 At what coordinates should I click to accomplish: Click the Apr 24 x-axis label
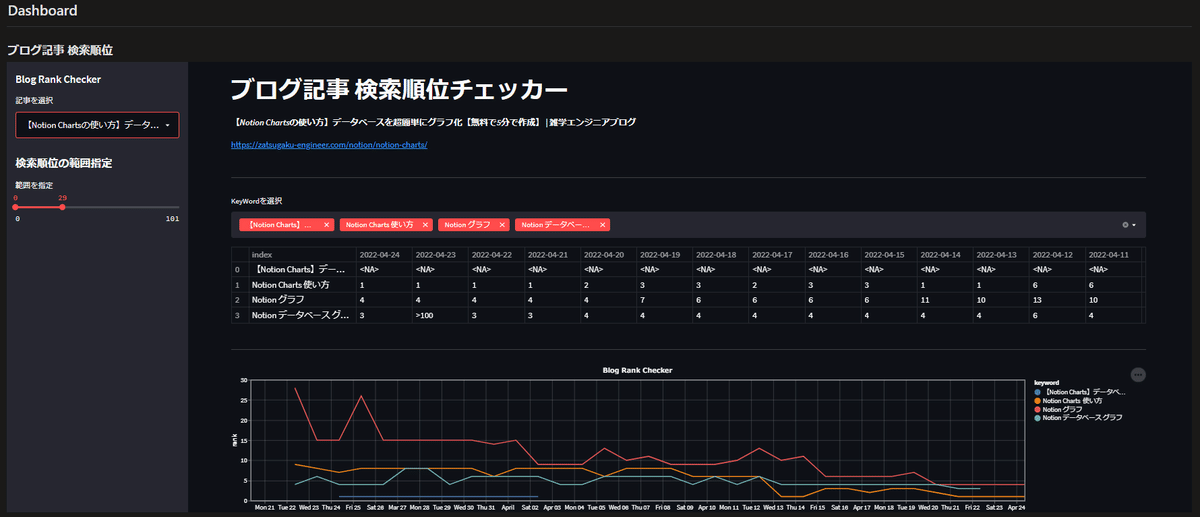click(1018, 508)
